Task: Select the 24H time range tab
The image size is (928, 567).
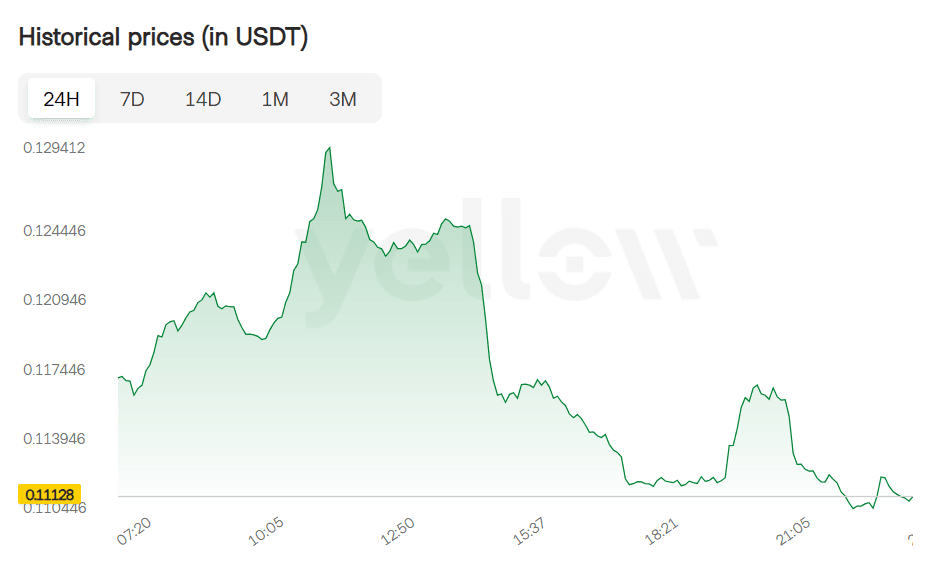Action: pyautogui.click(x=61, y=99)
